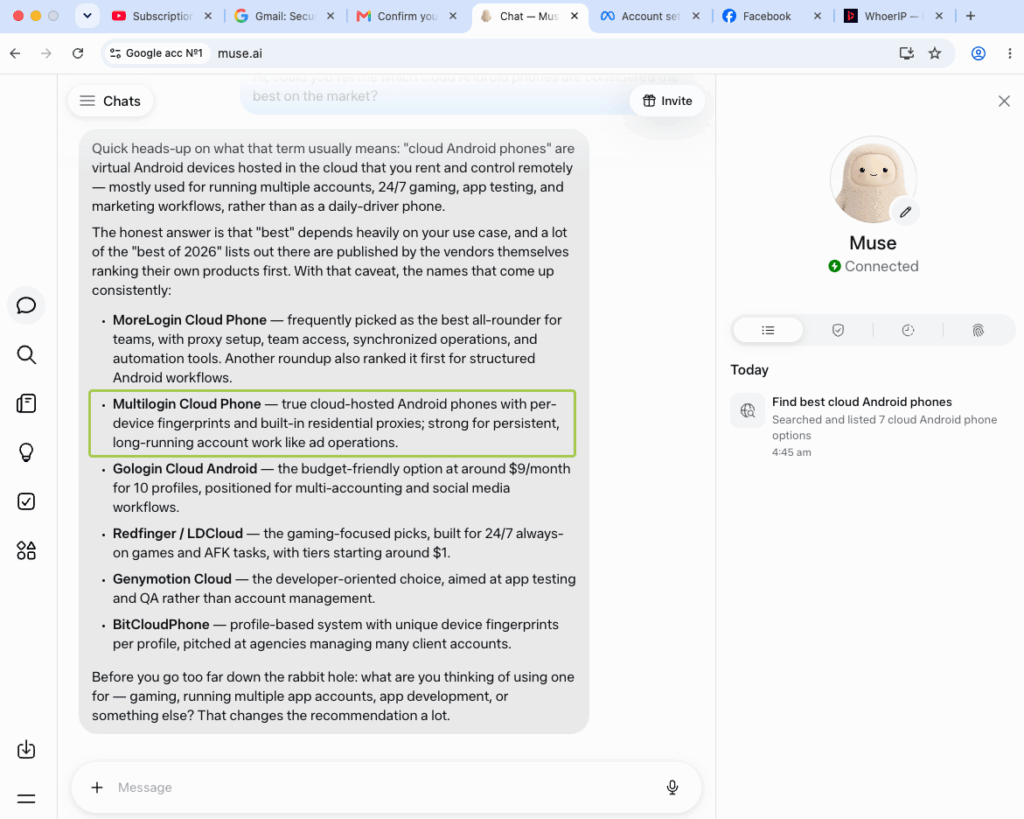Select the shield tab in Muse panel
The image size is (1024, 819).
[838, 330]
